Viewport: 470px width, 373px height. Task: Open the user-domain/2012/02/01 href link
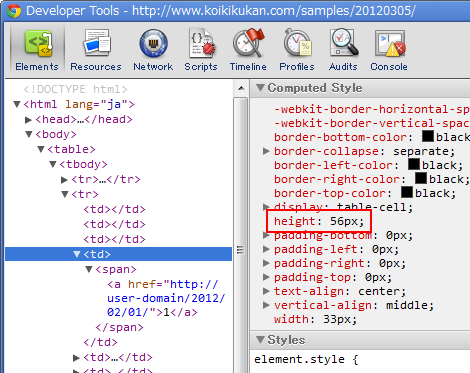[x=166, y=298]
